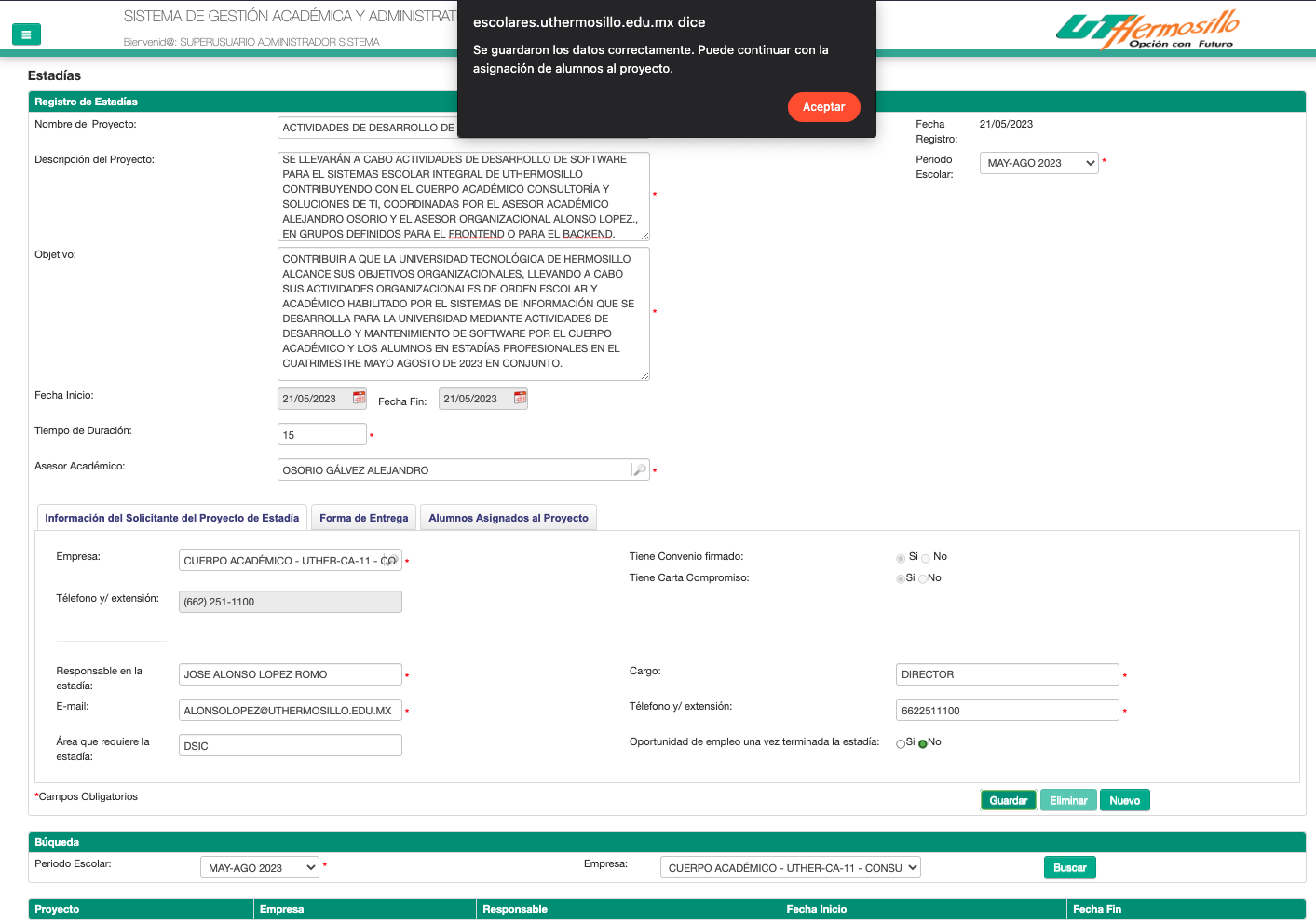The width and height of the screenshot is (1316, 924).
Task: Open the Alumnos Asignados al Proyecto tab
Action: (x=509, y=518)
